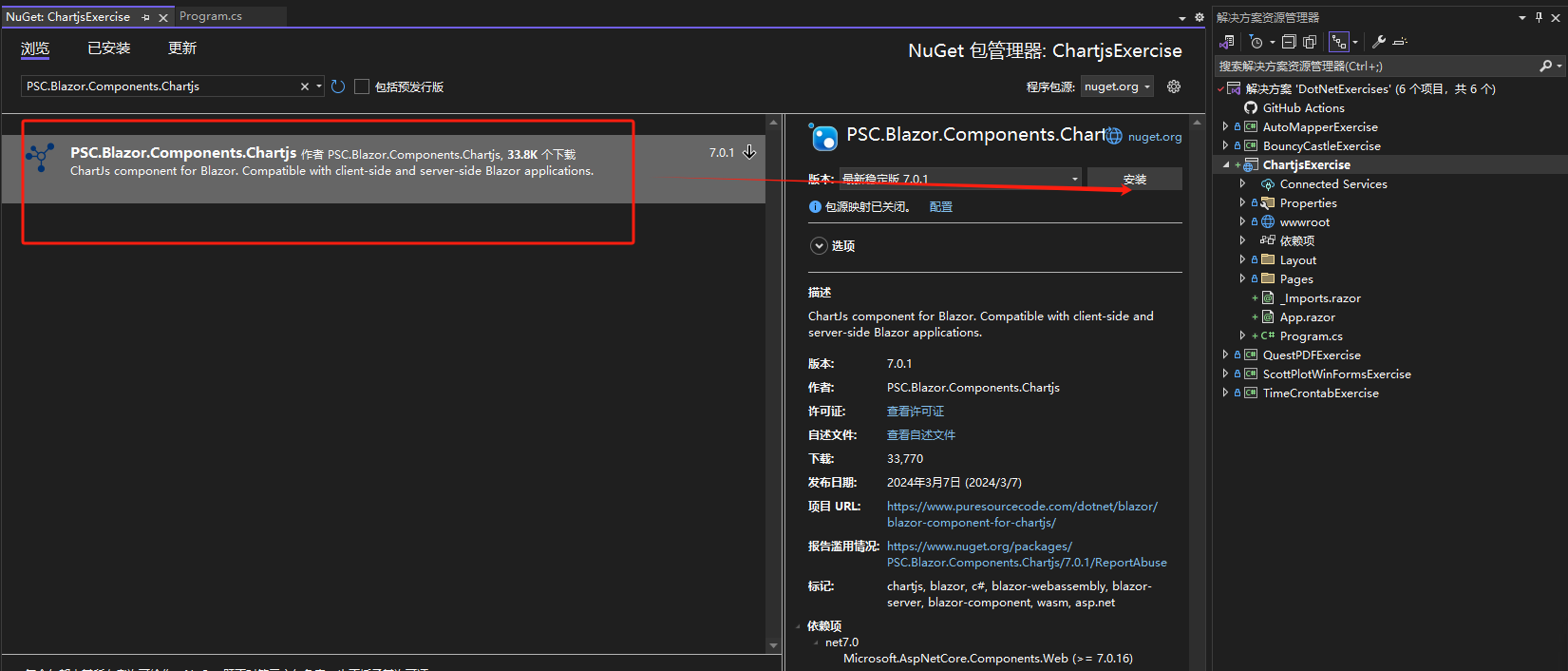The image size is (1568, 671).
Task: Switch between solutions and folder views icon
Action: 1227,42
